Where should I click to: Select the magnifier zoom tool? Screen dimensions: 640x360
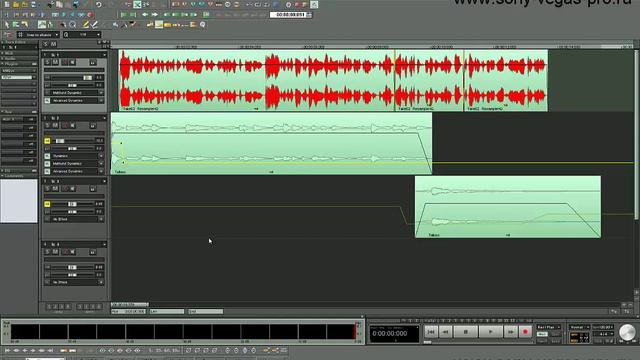[73, 25]
